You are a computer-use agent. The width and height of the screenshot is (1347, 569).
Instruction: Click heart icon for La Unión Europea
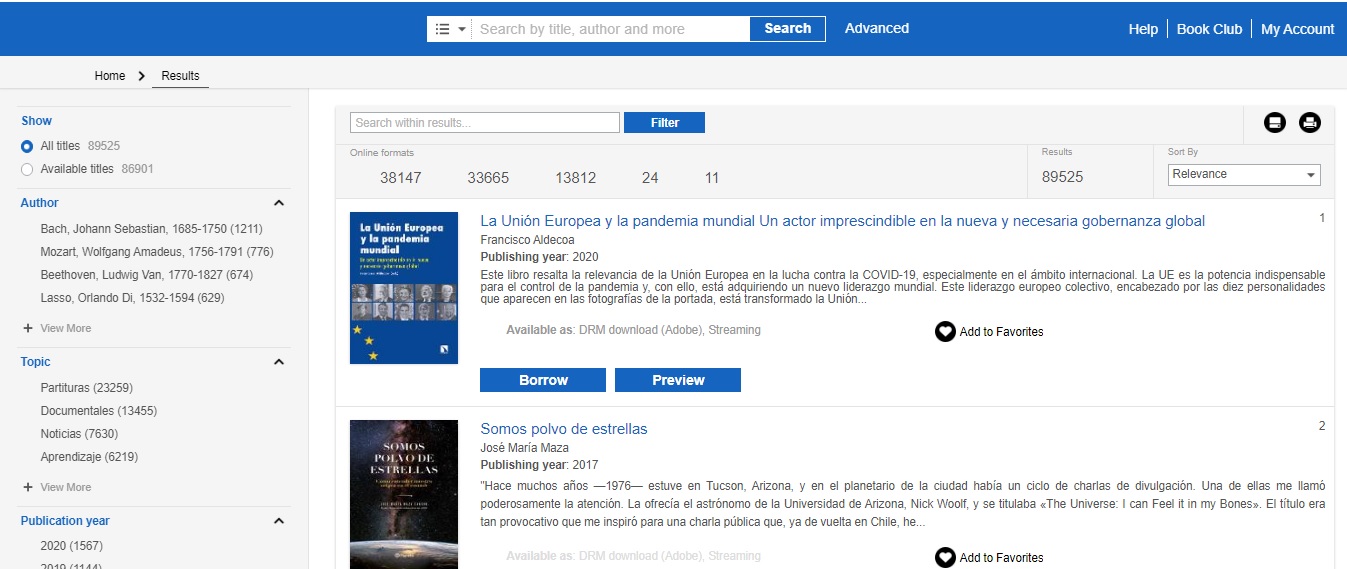pyautogui.click(x=945, y=331)
